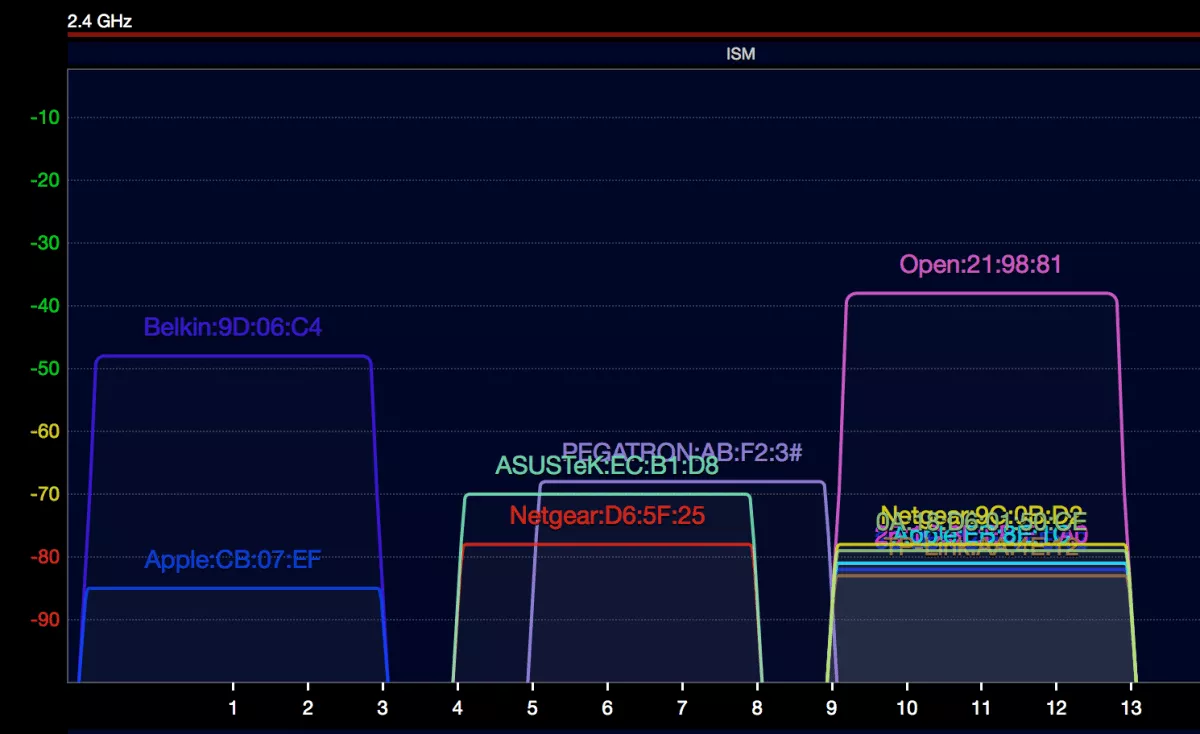Click the -80 signal level label
The image size is (1200, 734).
point(46,557)
